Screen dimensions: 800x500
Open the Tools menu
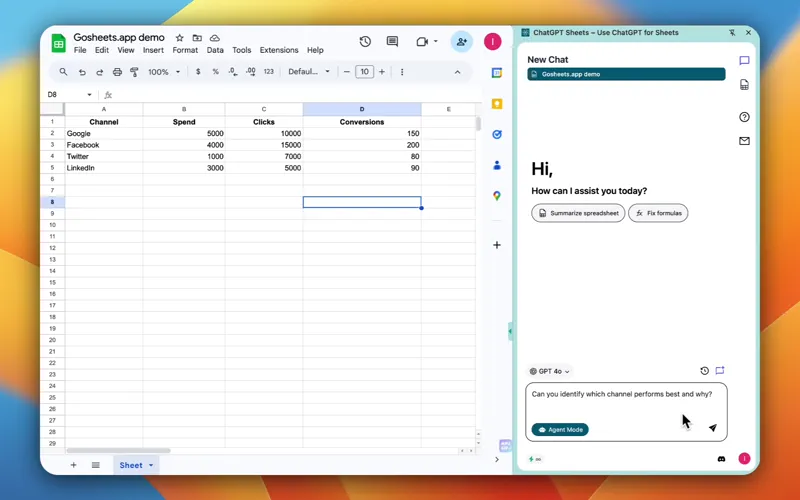coord(241,50)
